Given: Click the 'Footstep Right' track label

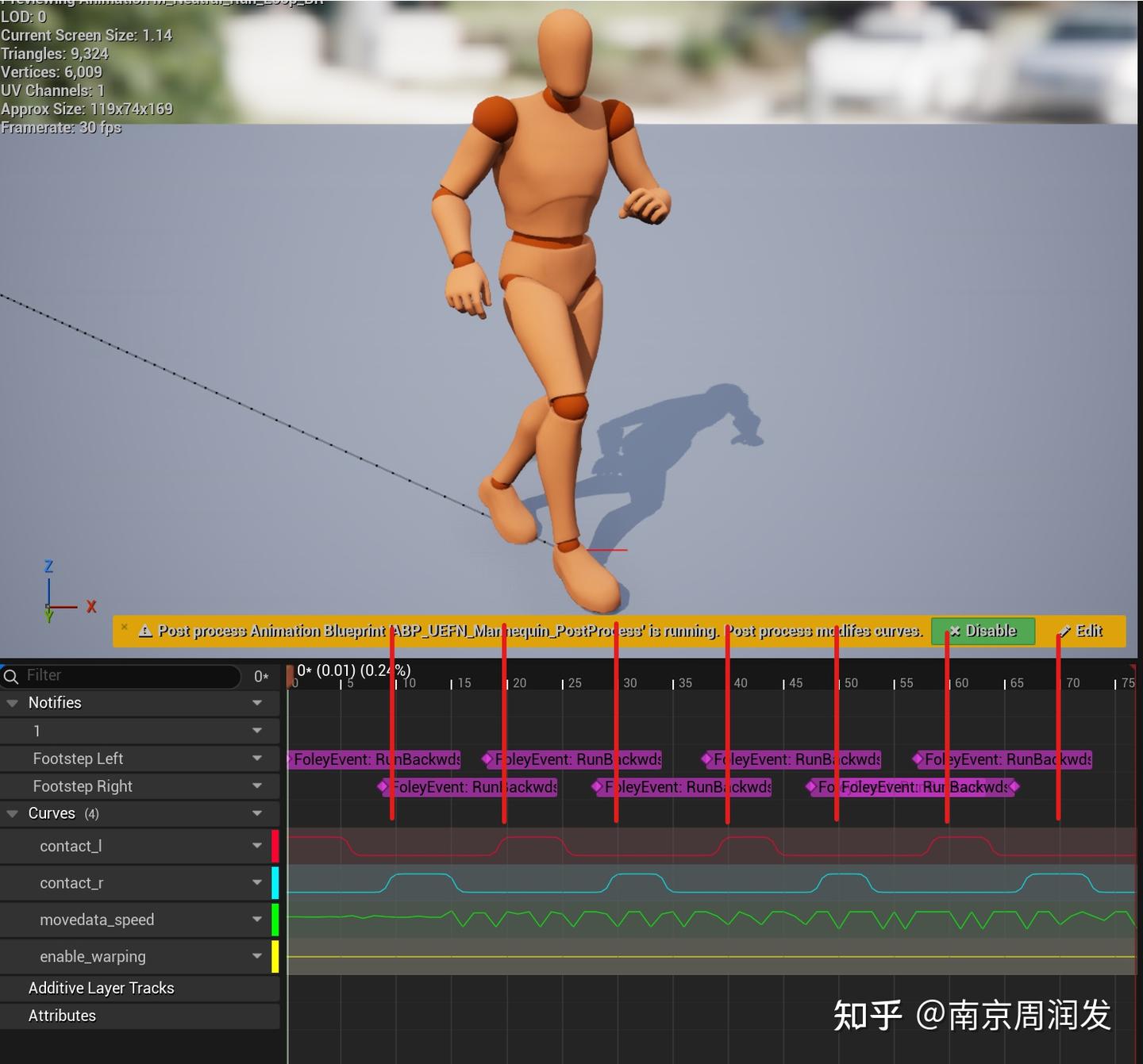Looking at the screenshot, I should (83, 786).
